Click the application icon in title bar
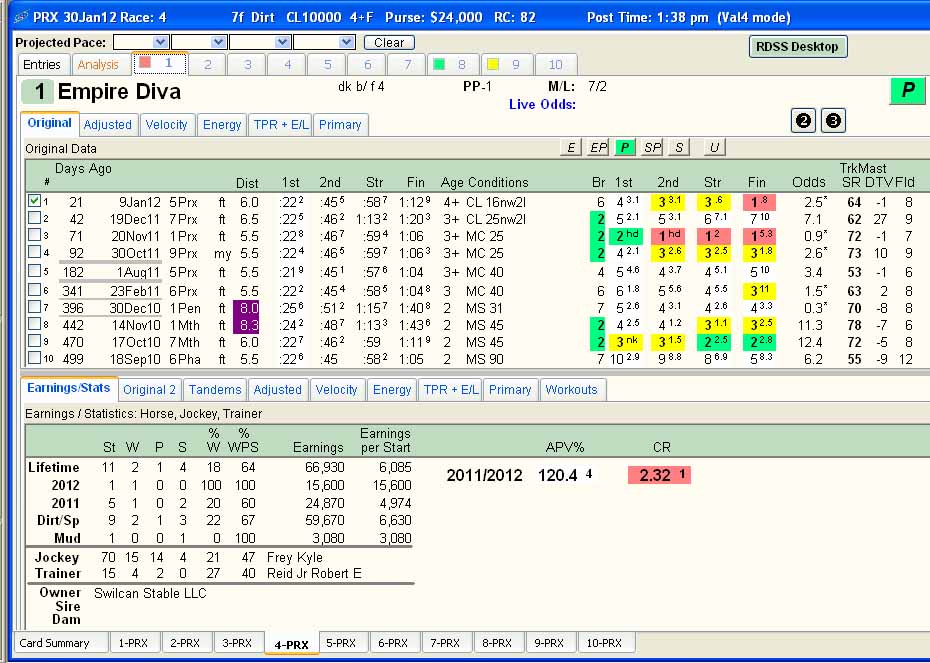This screenshot has width=930, height=663. coord(21,17)
